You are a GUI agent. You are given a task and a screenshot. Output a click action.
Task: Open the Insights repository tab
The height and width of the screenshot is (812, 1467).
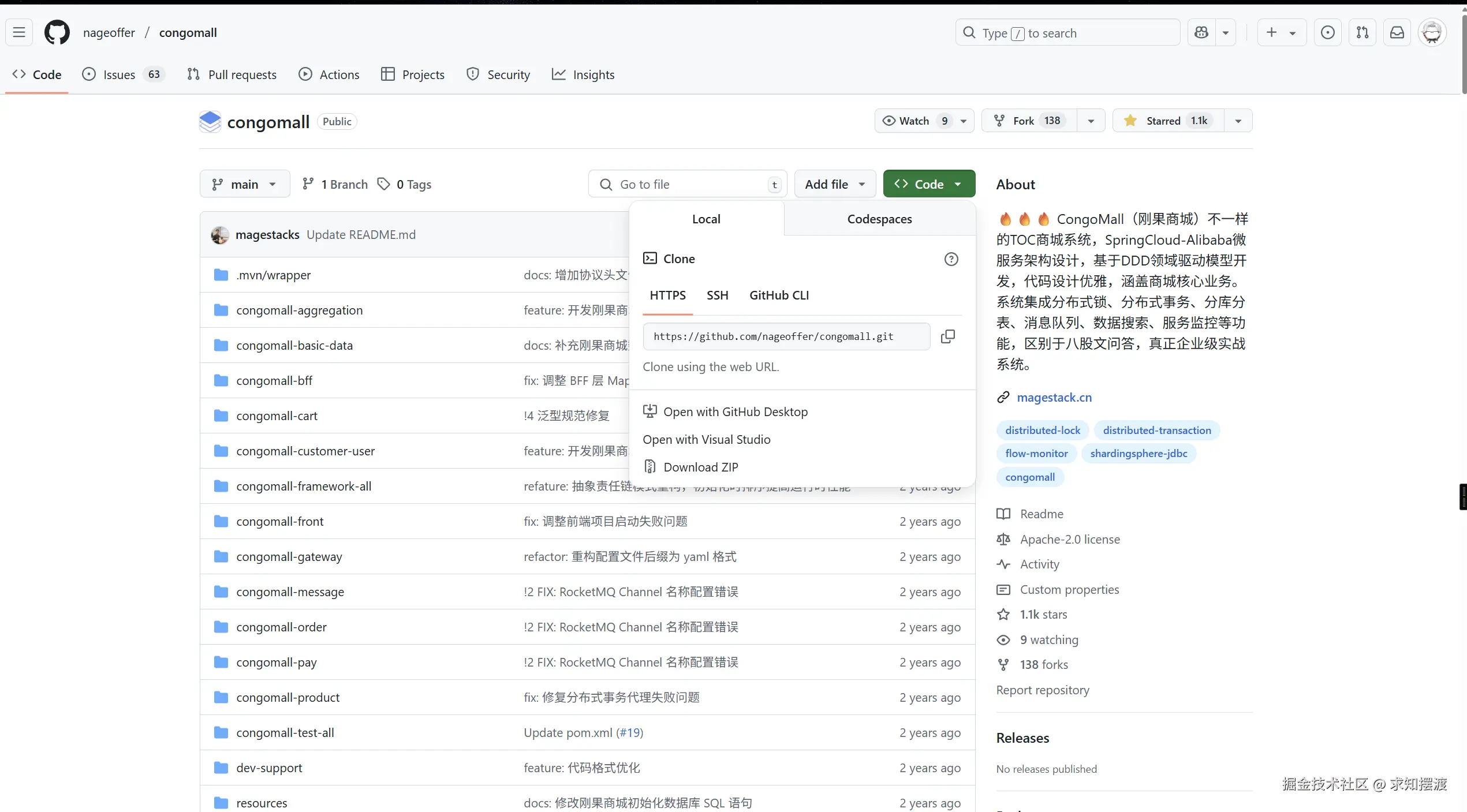point(583,74)
